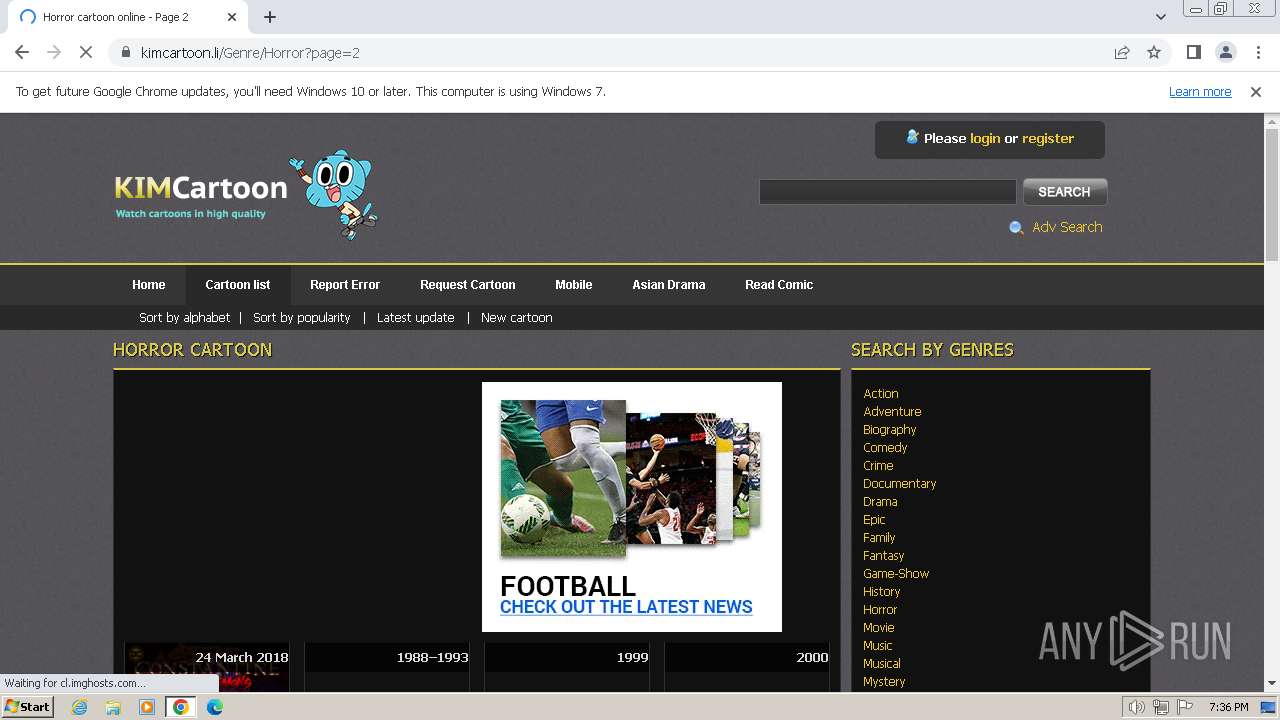
Task: Expand the tab search dropdown
Action: [x=1160, y=17]
